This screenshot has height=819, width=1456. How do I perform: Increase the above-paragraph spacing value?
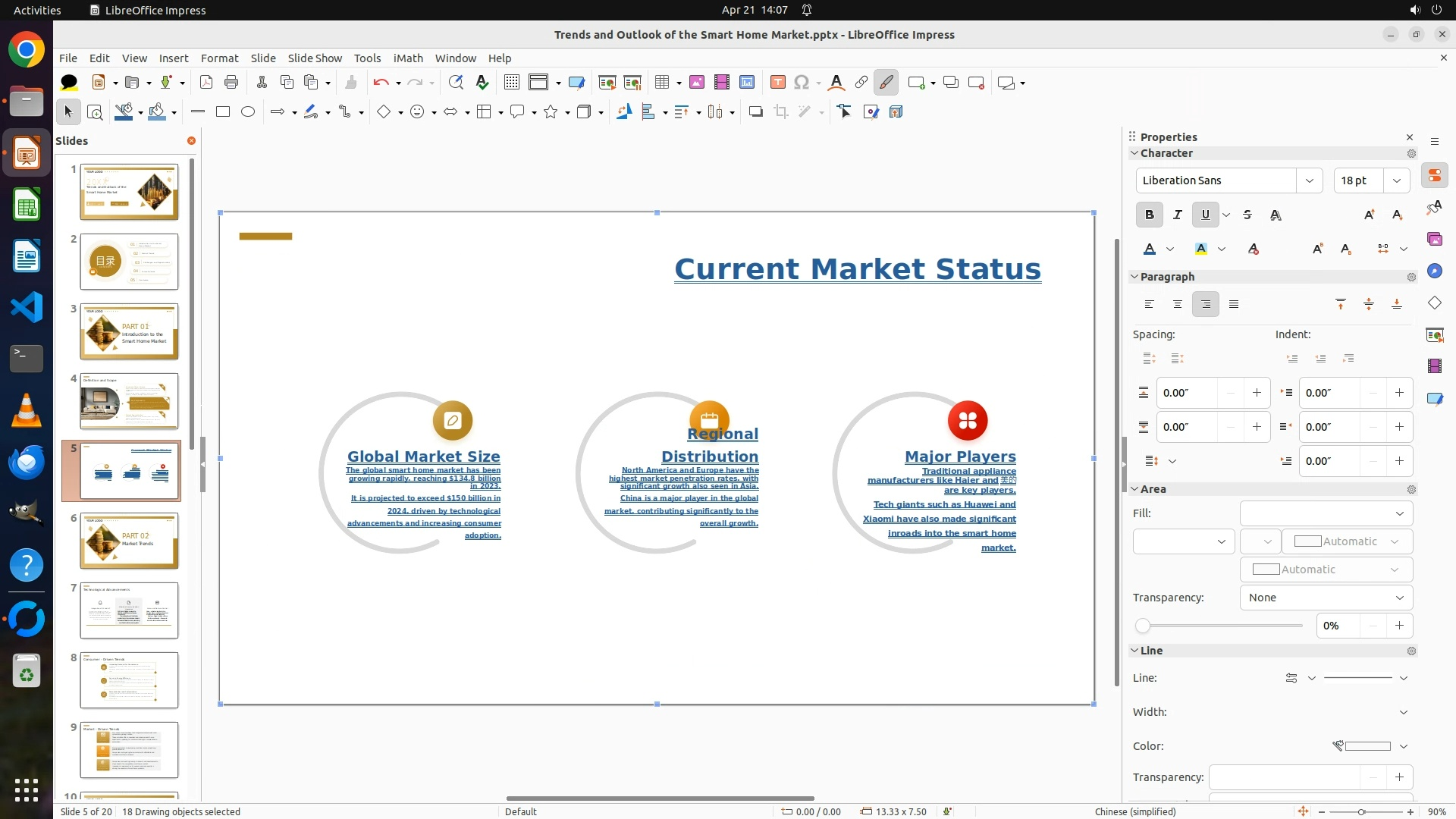point(1257,393)
